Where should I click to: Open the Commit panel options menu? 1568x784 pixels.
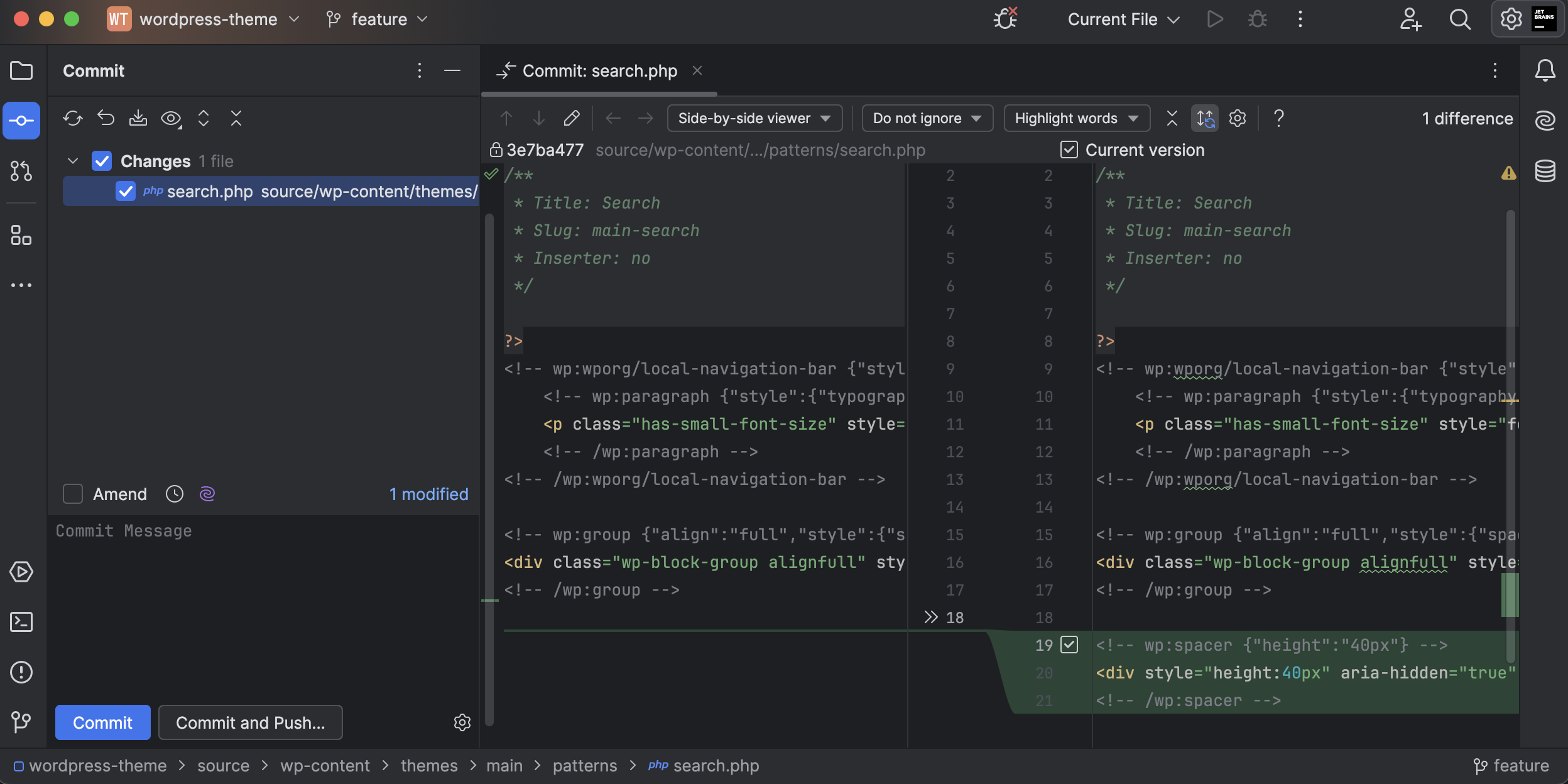[419, 70]
